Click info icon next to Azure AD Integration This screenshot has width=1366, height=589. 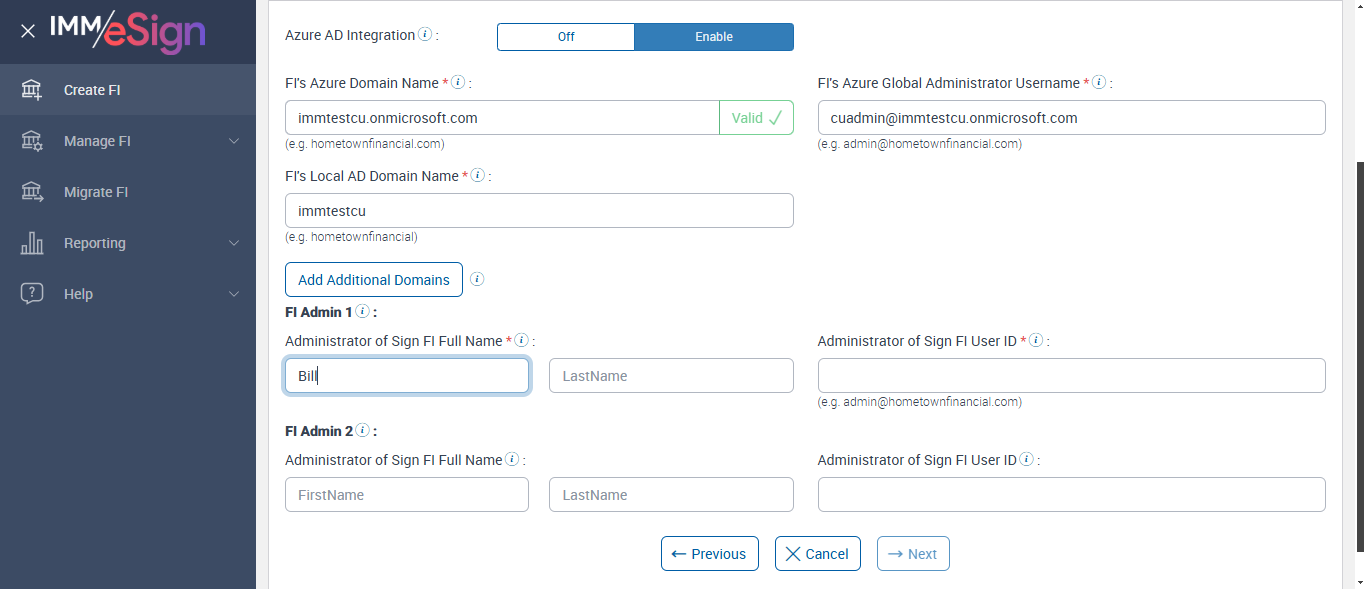(425, 35)
